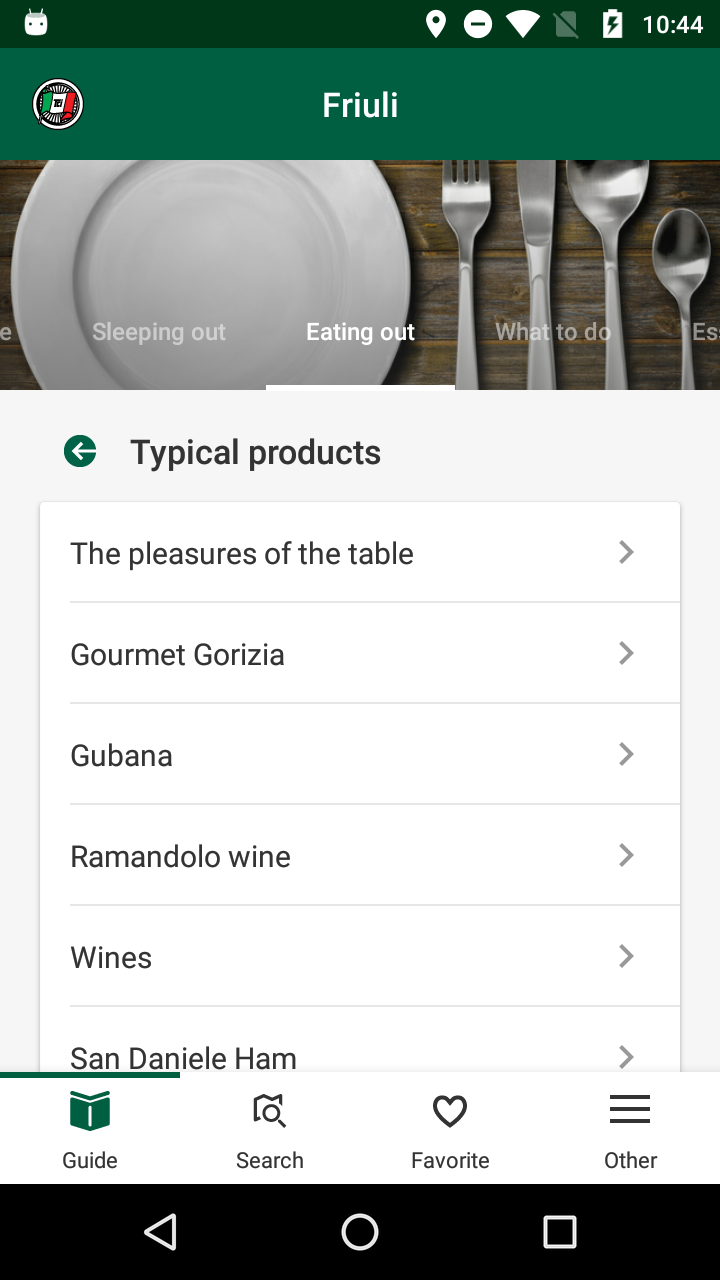Tap the green back arrow icon
720x1280 pixels.
tap(80, 452)
